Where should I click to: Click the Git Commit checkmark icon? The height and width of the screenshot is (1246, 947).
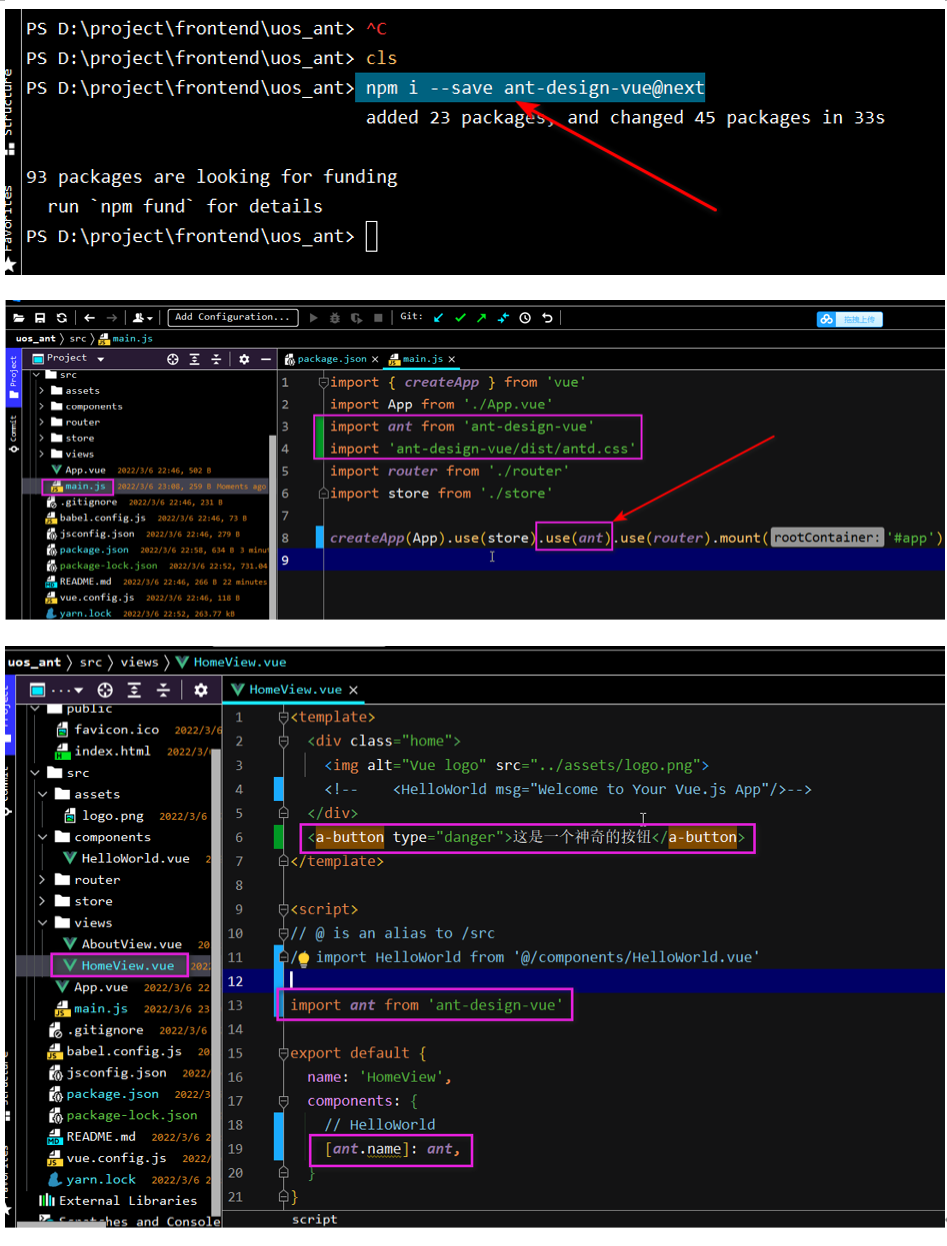coord(460,317)
